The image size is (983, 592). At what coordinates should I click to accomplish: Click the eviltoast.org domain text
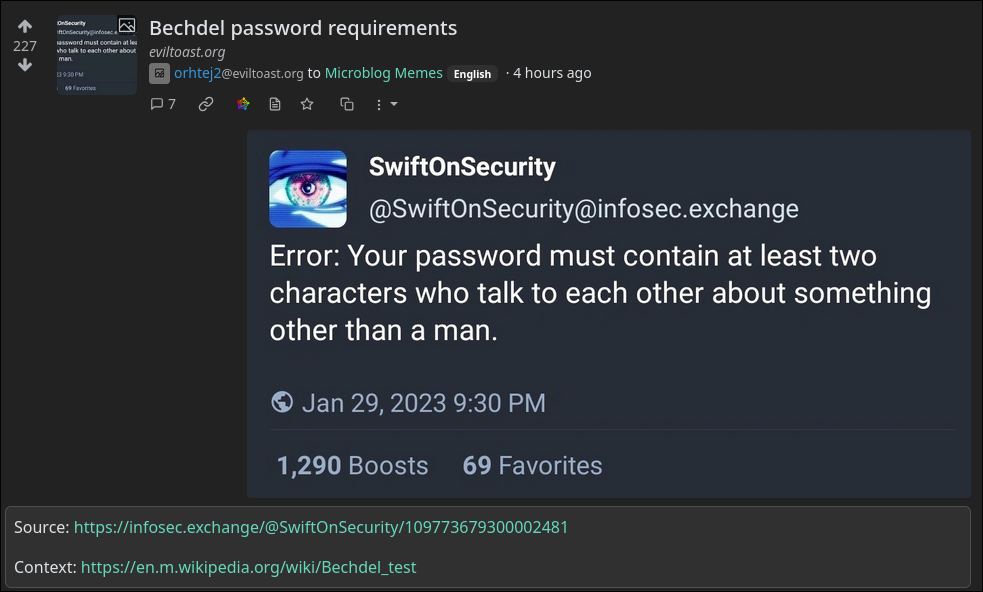click(x=187, y=52)
